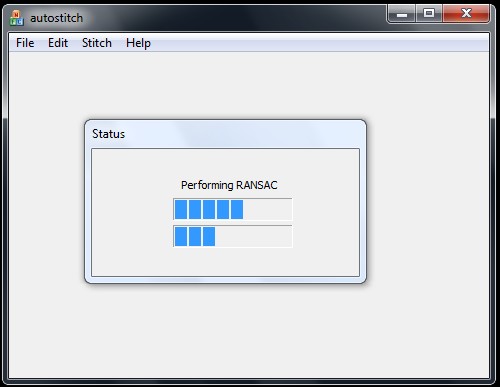This screenshot has height=387, width=500.
Task: Minimize the autostitch window
Action: (402, 14)
